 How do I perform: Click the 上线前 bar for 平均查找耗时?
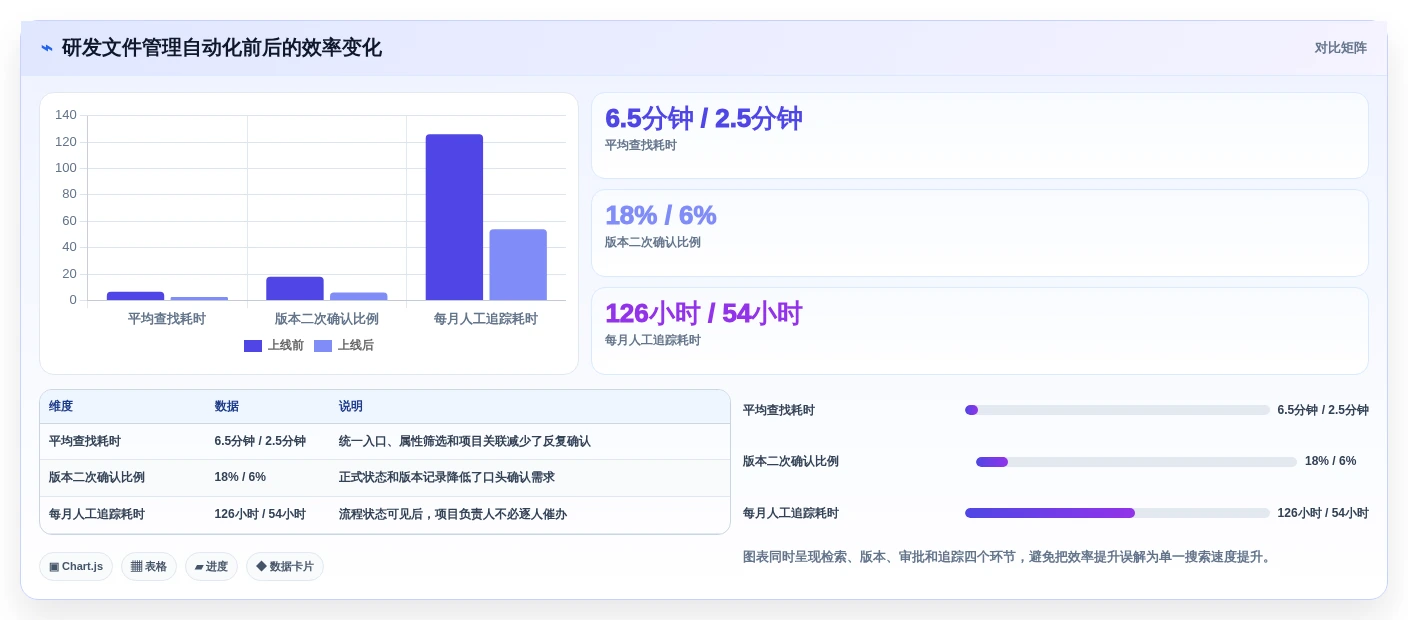pyautogui.click(x=135, y=296)
